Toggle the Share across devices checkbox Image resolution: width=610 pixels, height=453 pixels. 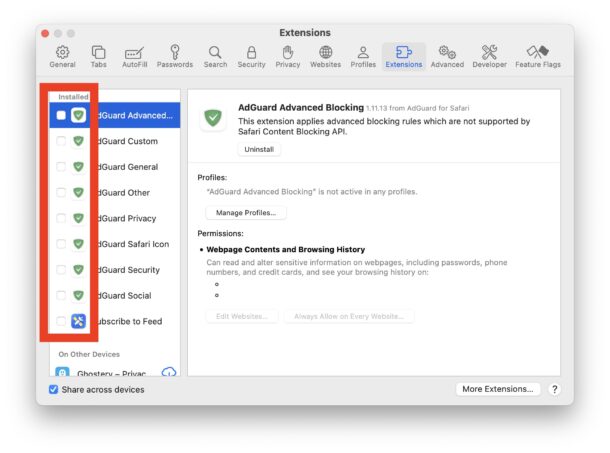click(54, 390)
